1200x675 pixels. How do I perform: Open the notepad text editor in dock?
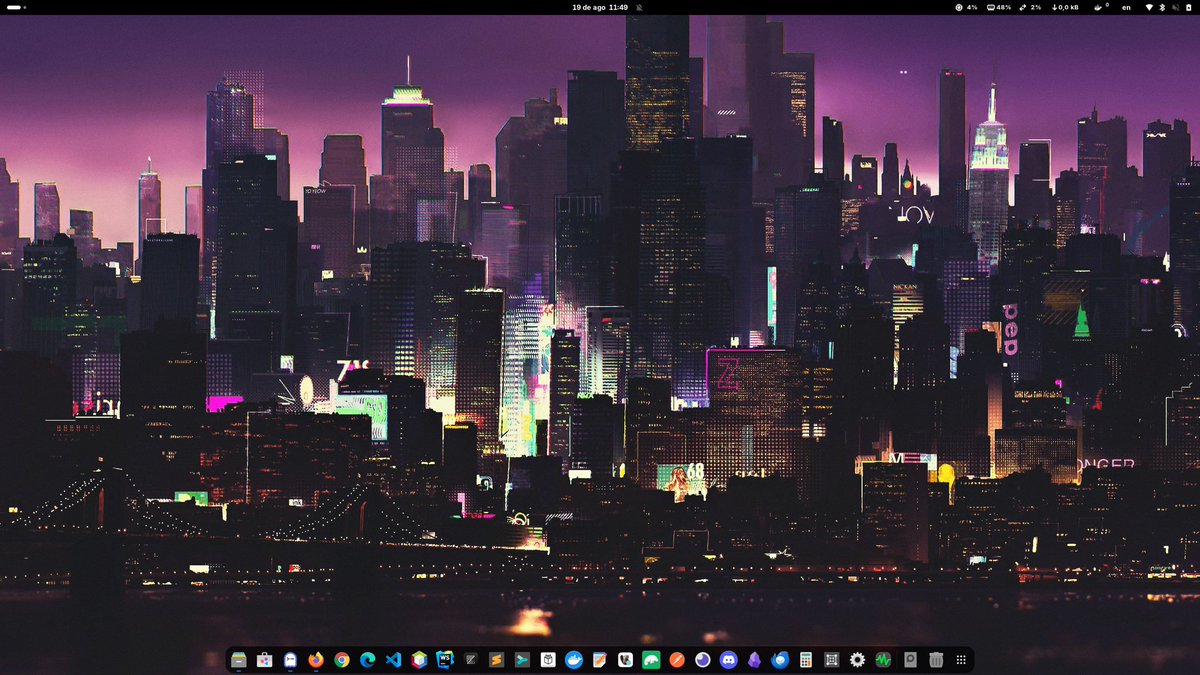coord(599,660)
